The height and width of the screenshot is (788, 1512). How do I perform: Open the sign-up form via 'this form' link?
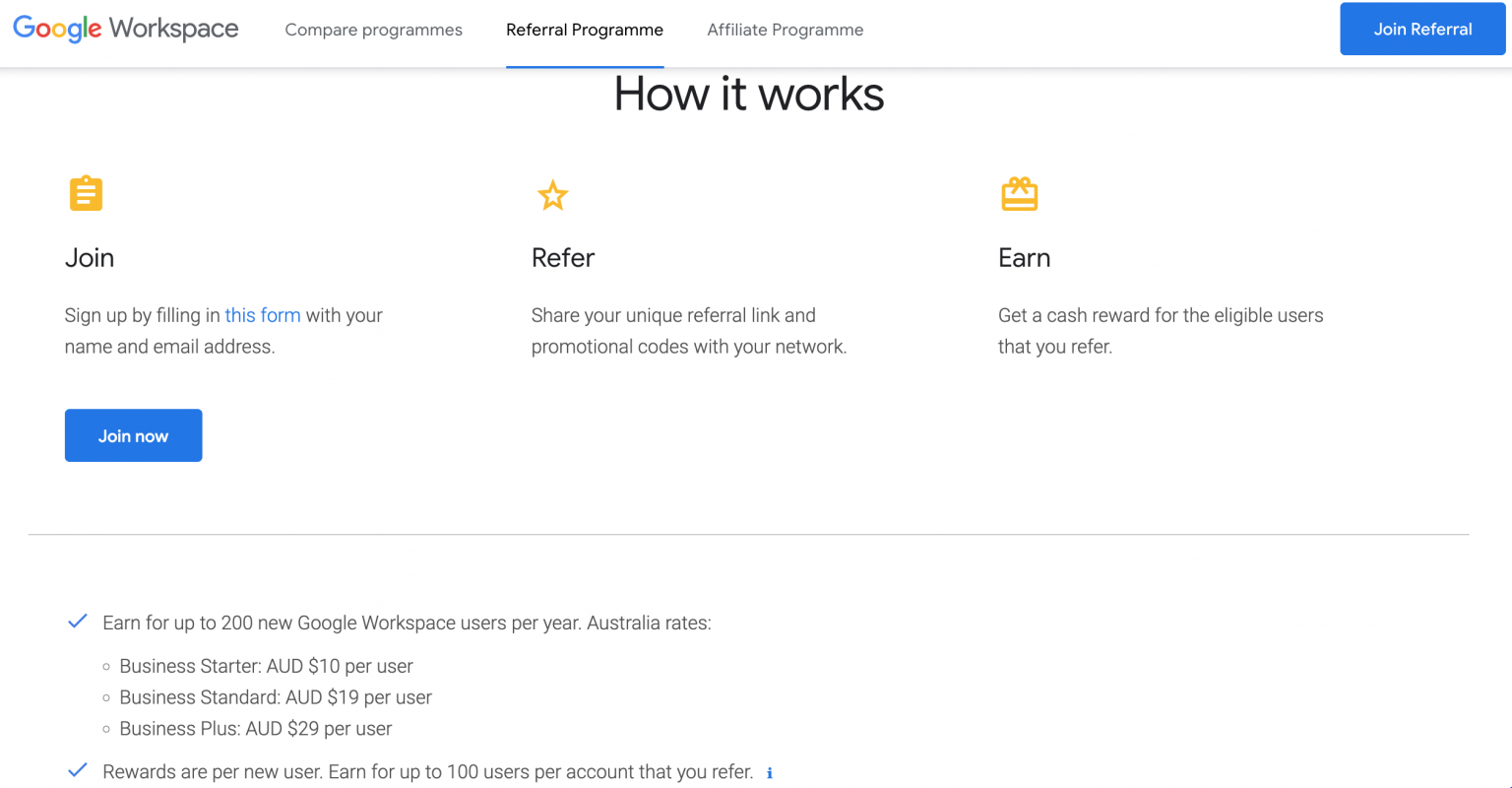(x=262, y=314)
